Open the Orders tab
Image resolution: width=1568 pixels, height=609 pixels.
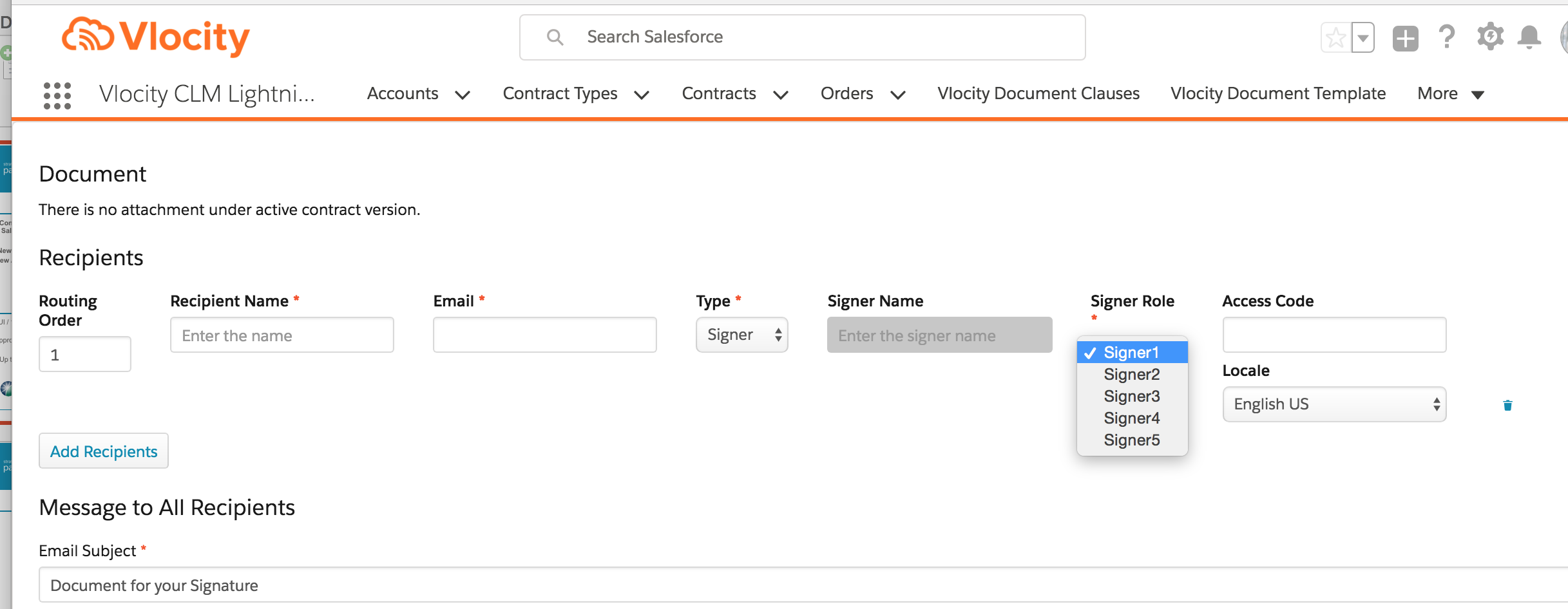[846, 94]
